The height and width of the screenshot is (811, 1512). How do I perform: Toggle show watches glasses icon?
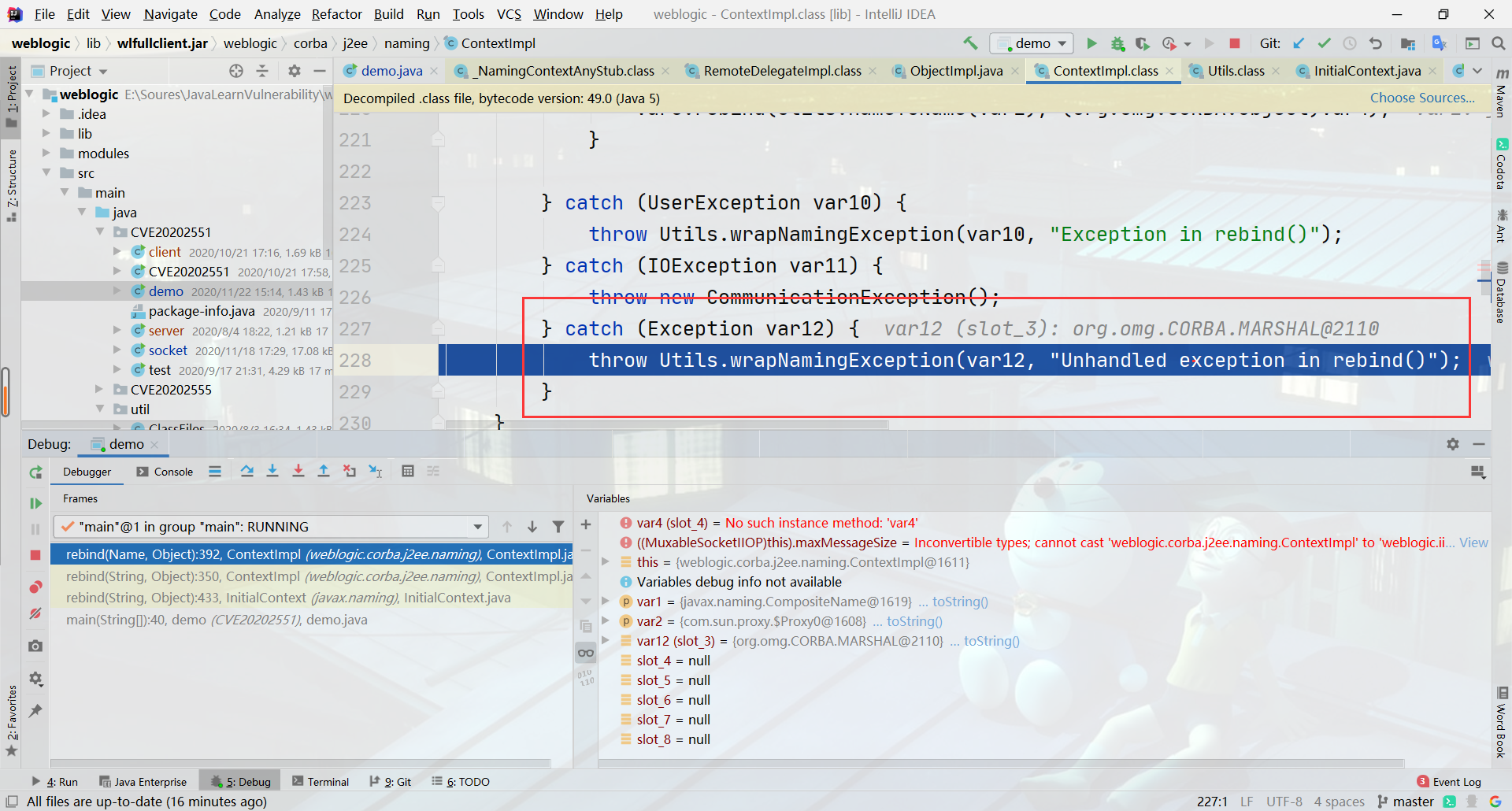(x=586, y=653)
